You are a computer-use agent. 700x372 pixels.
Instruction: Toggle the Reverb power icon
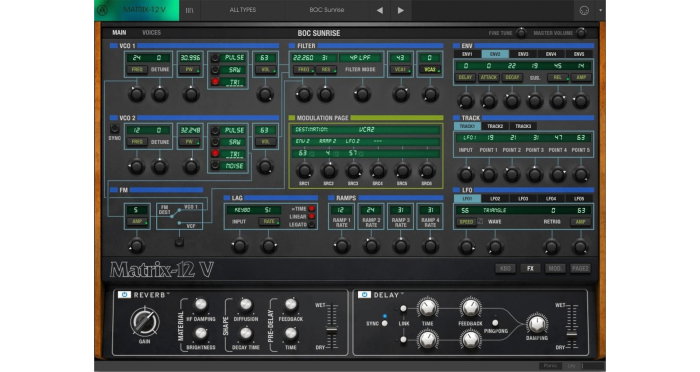click(124, 295)
